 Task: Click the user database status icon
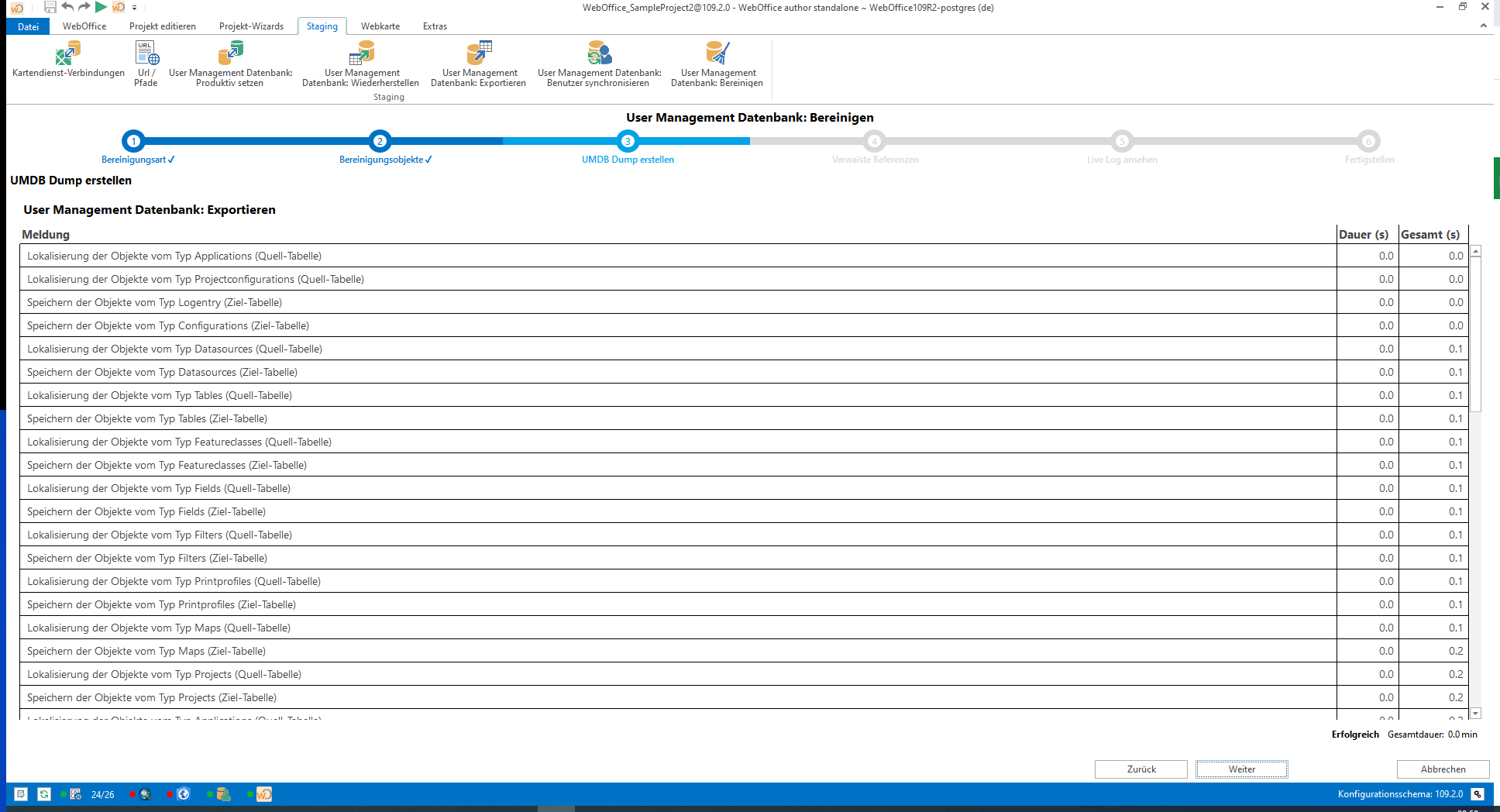coord(223,794)
